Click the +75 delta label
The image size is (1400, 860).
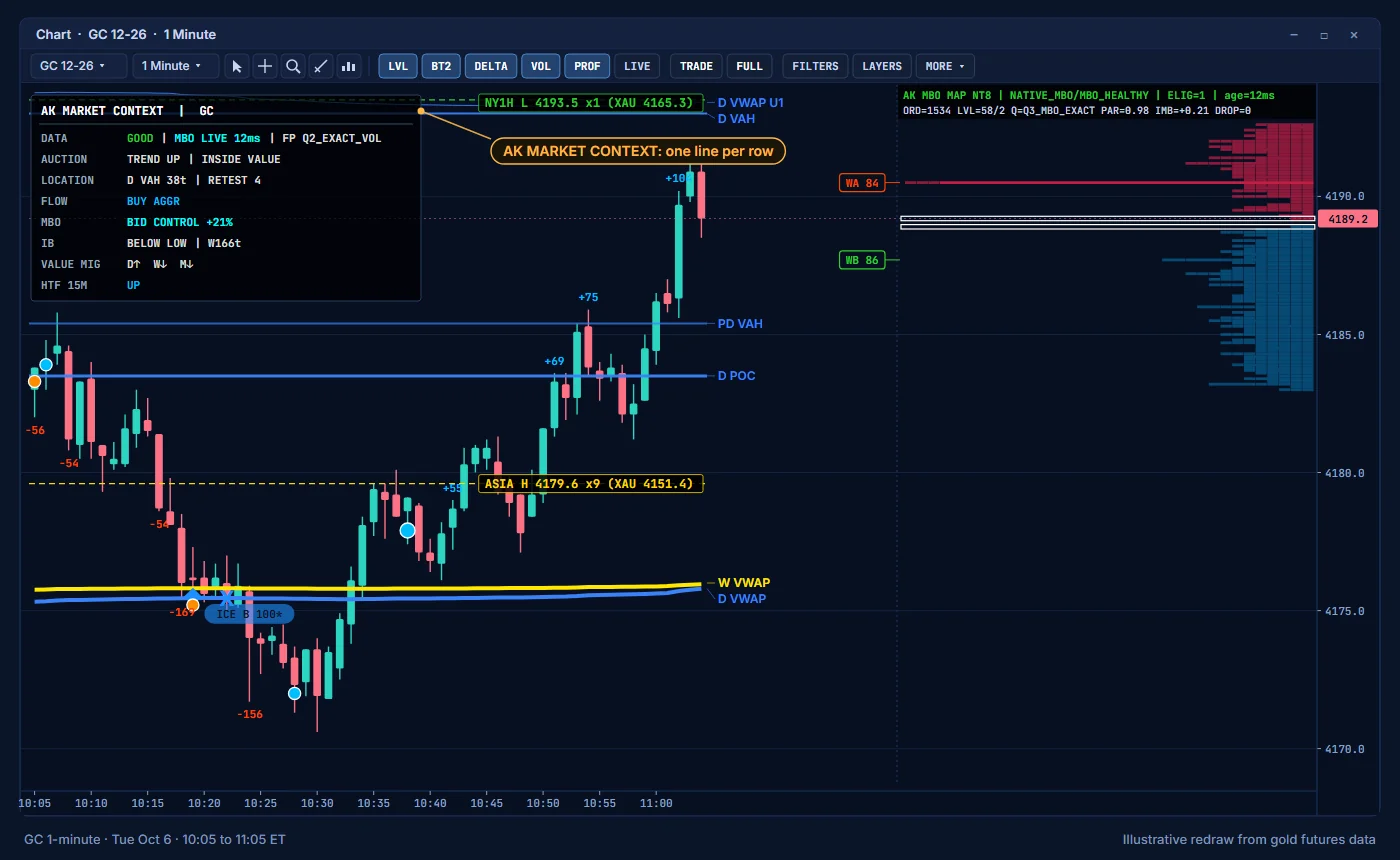588,297
